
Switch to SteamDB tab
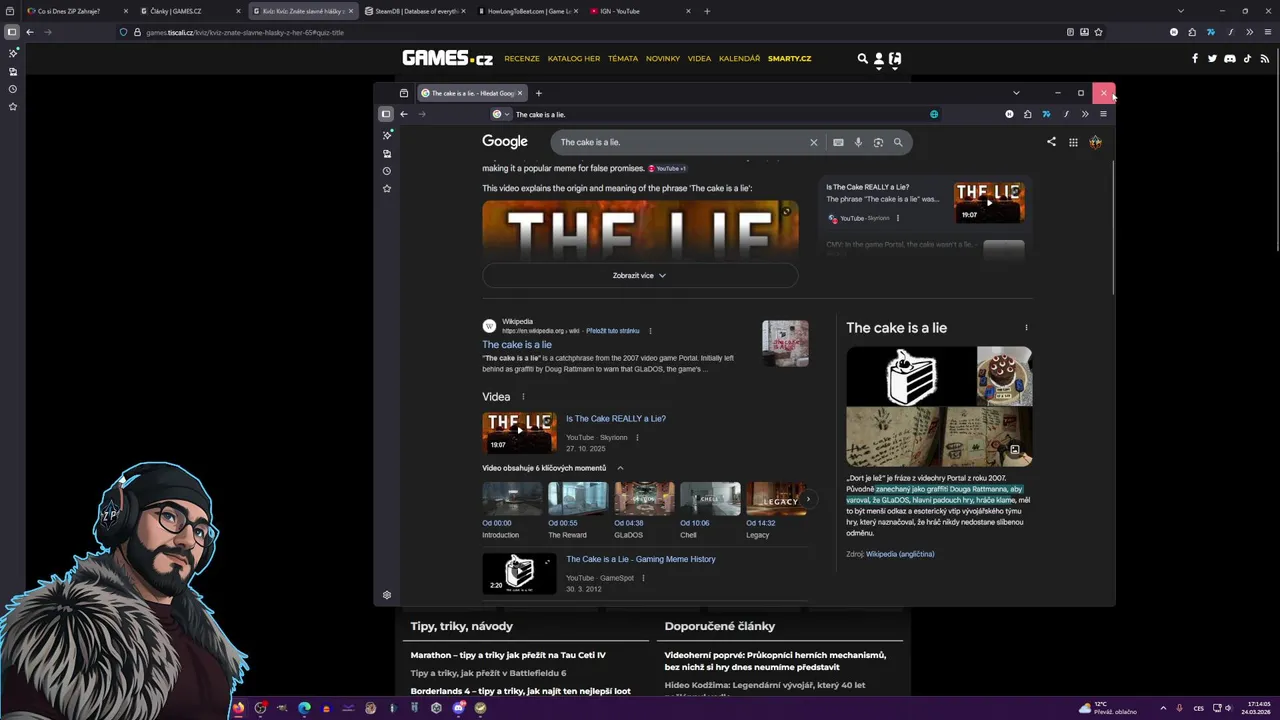pyautogui.click(x=415, y=11)
